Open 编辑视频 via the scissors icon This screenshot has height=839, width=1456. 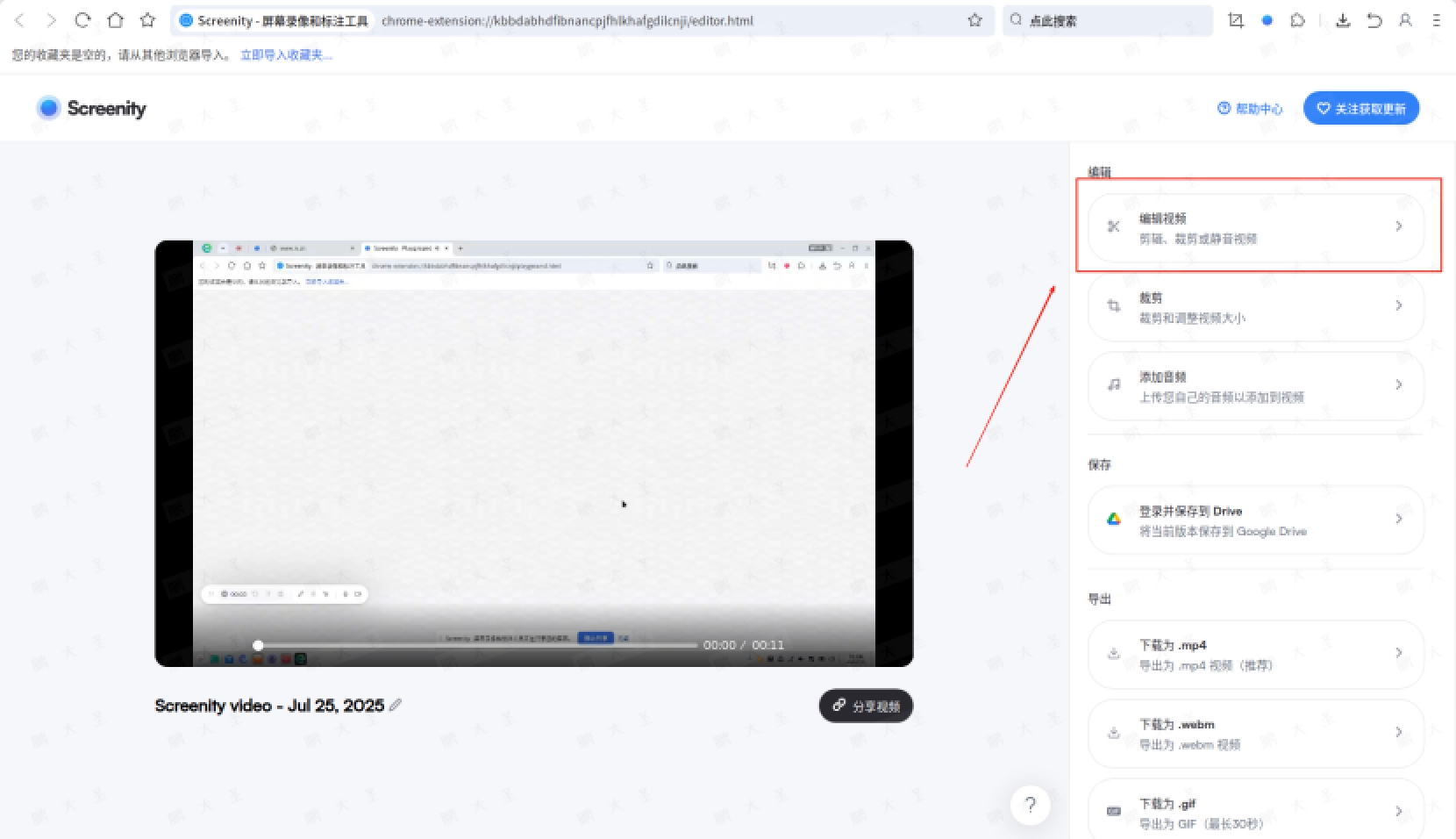point(1113,226)
